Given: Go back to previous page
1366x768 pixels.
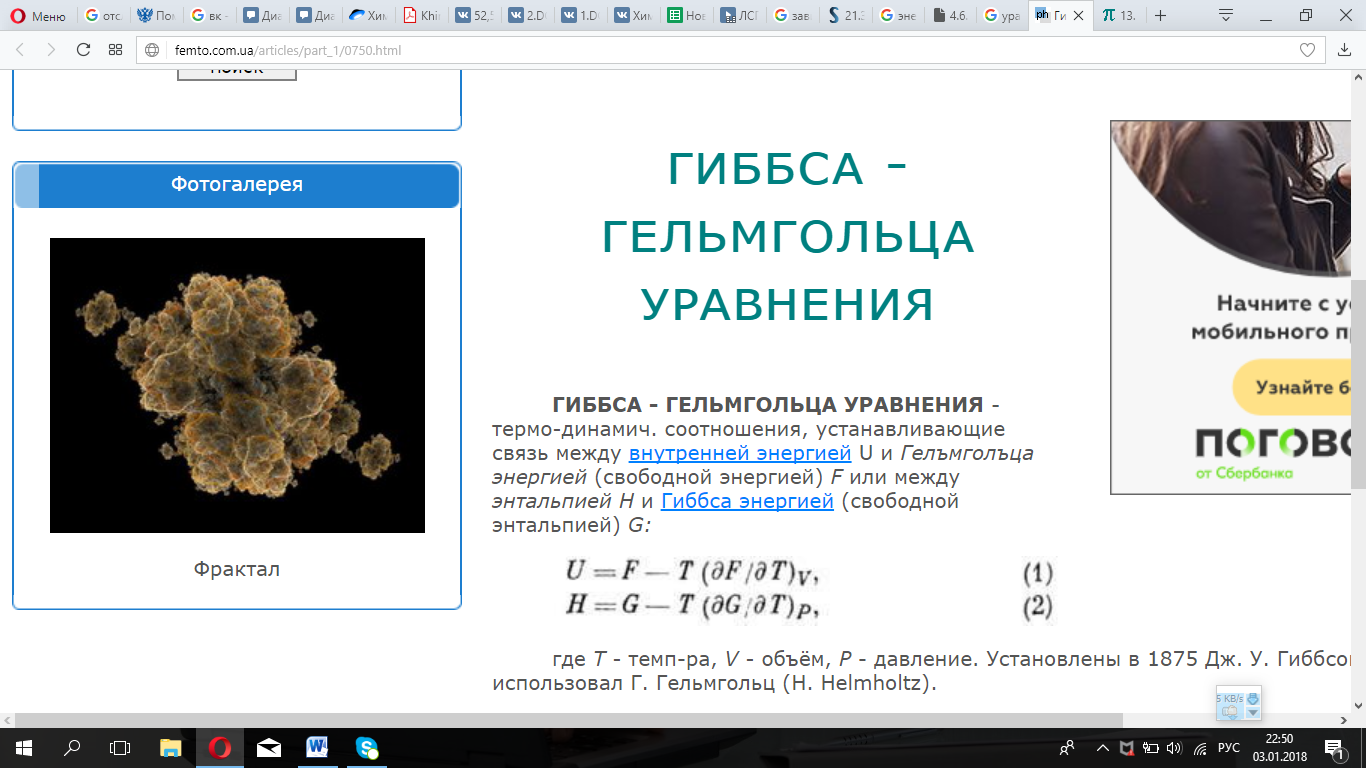Looking at the screenshot, I should [x=20, y=50].
